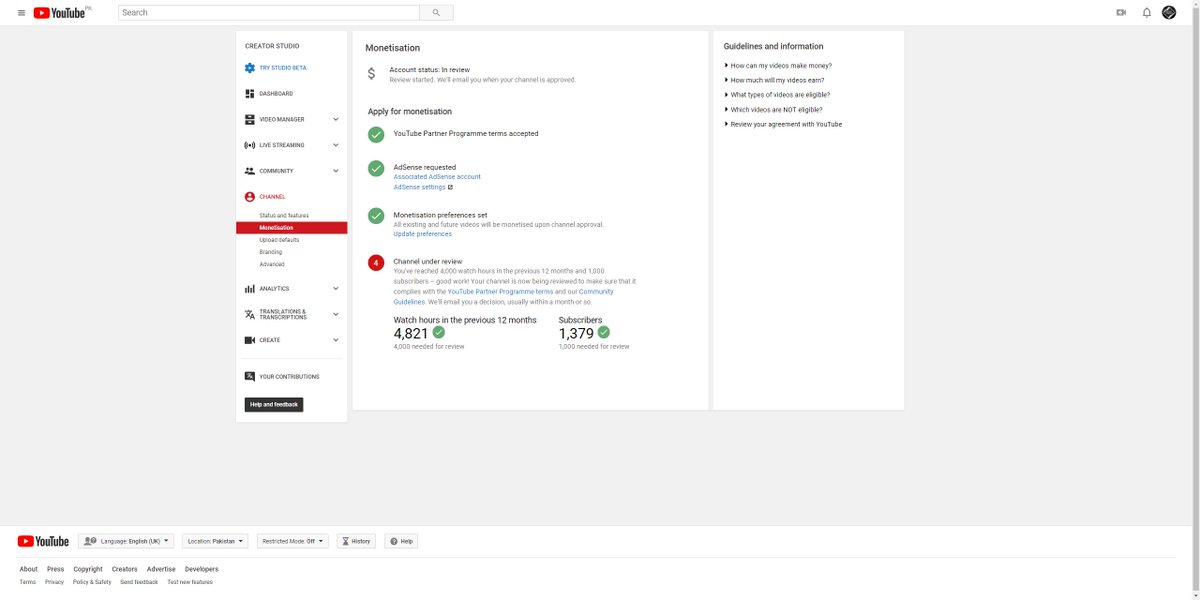
Task: Expand the Live Streaming section chevron
Action: pyautogui.click(x=335, y=145)
